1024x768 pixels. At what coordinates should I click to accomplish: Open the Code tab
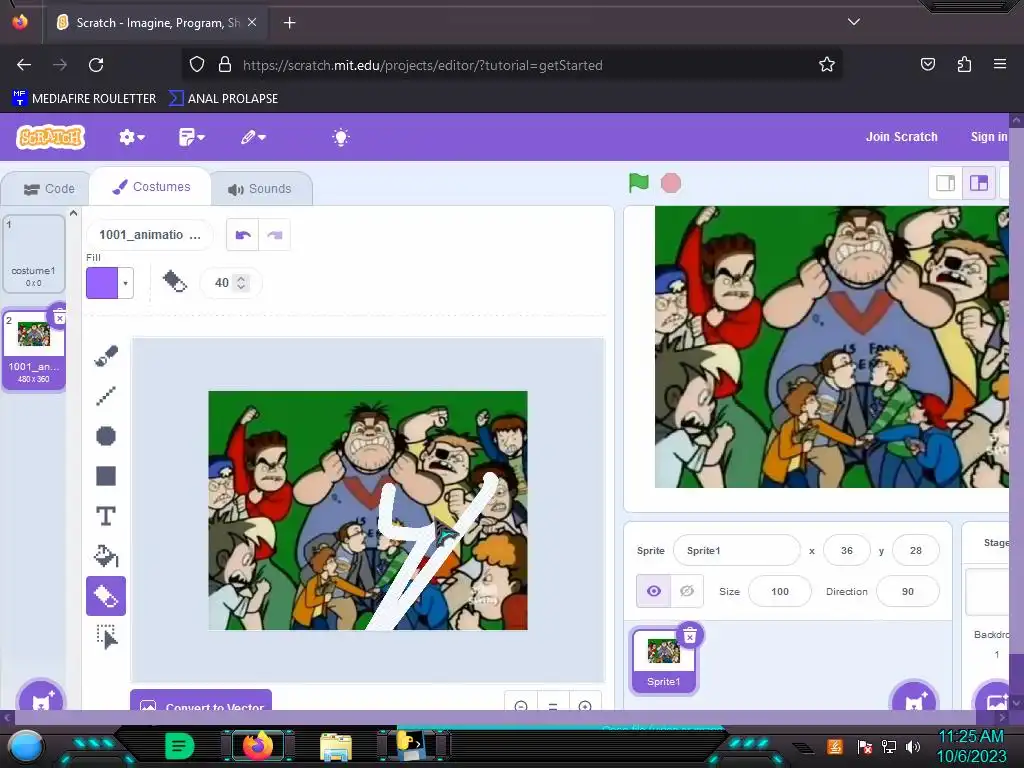pyautogui.click(x=49, y=189)
